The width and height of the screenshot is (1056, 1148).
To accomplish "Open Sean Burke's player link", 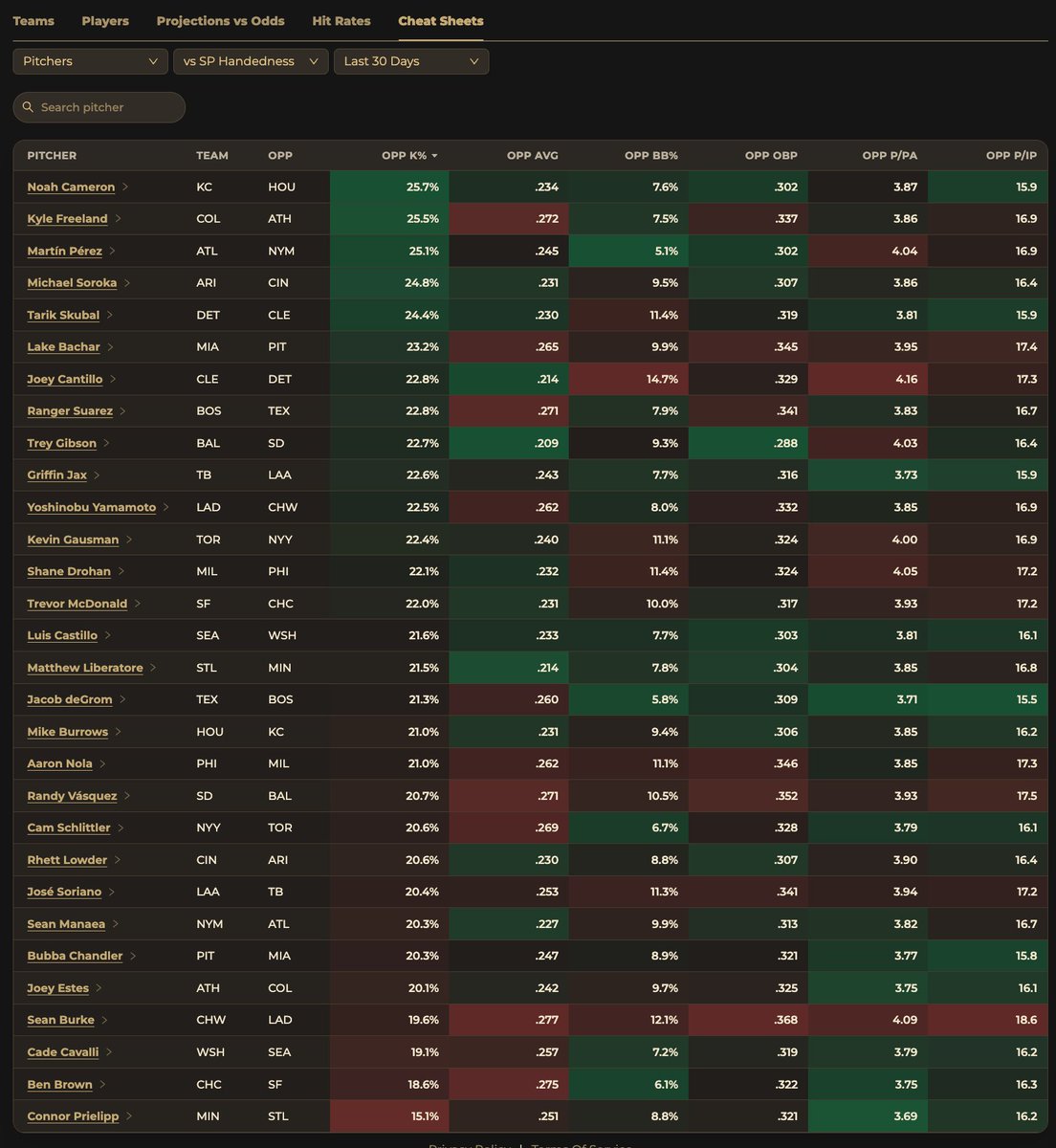I will click(x=60, y=1020).
